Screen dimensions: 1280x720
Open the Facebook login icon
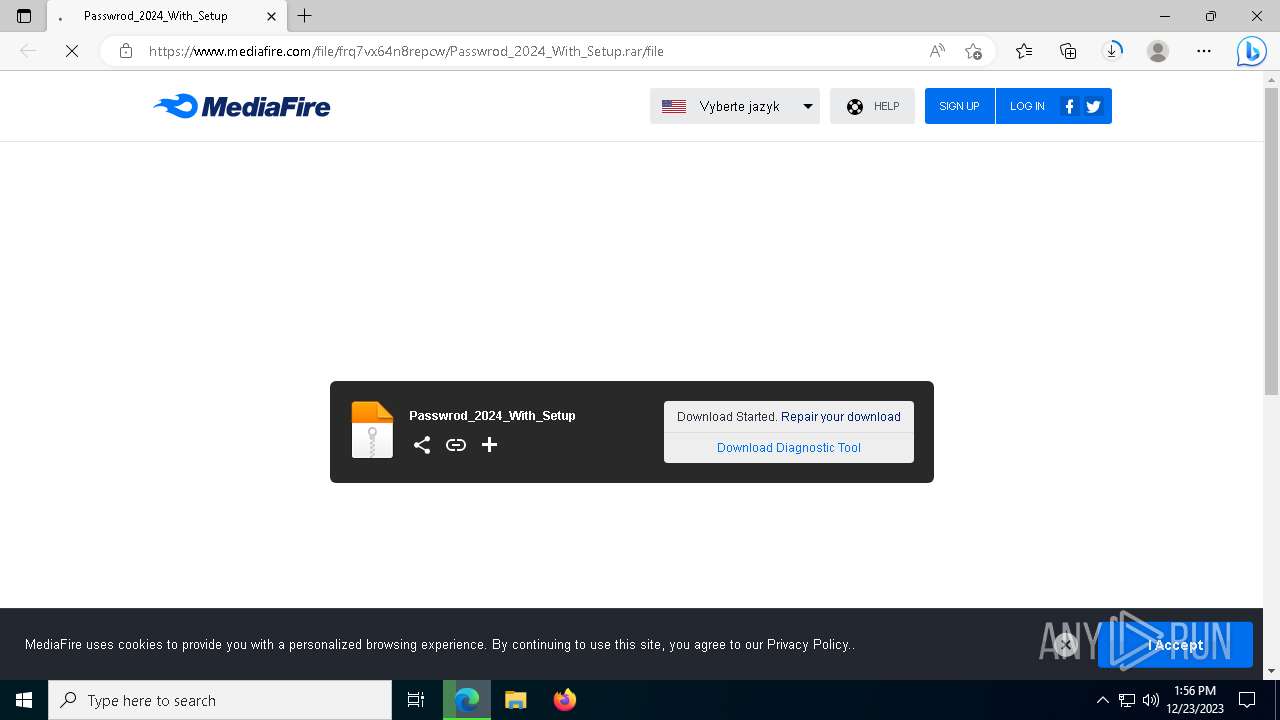1069,106
